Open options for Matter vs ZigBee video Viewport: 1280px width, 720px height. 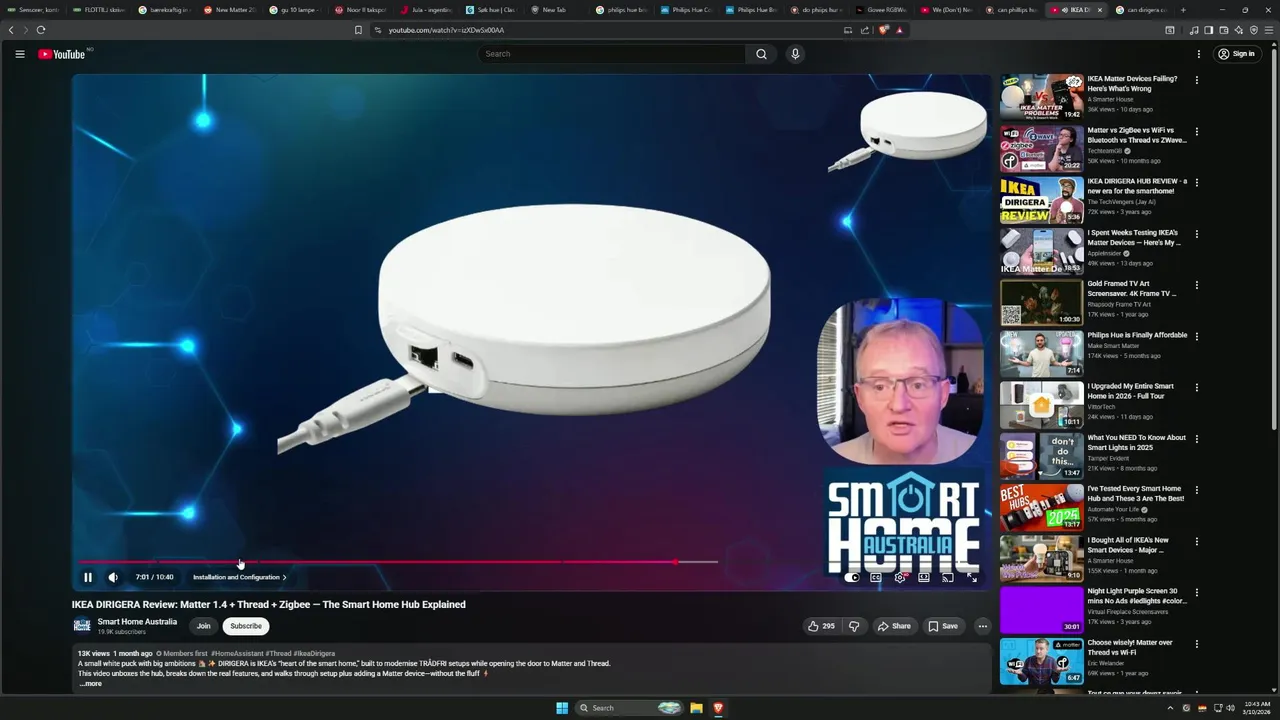click(x=1196, y=131)
